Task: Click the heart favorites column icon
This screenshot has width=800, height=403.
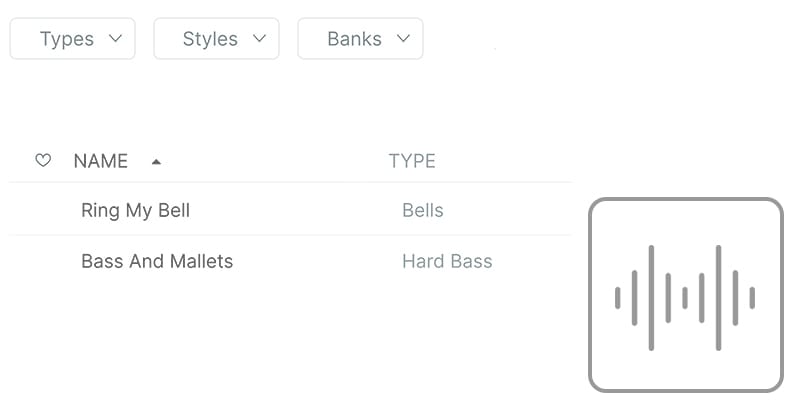Action: click(43, 160)
